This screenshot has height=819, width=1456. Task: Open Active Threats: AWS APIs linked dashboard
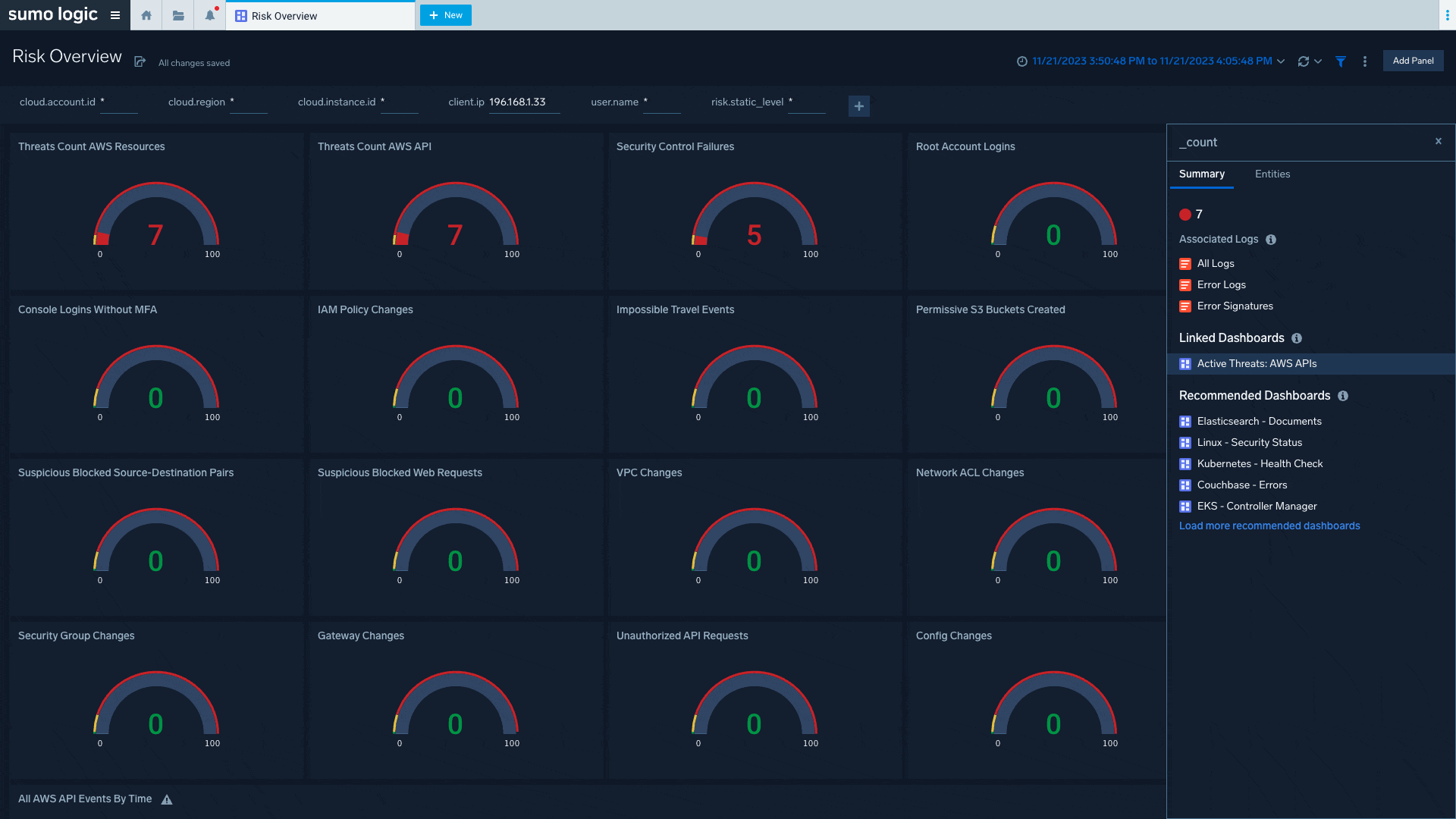coord(1257,364)
